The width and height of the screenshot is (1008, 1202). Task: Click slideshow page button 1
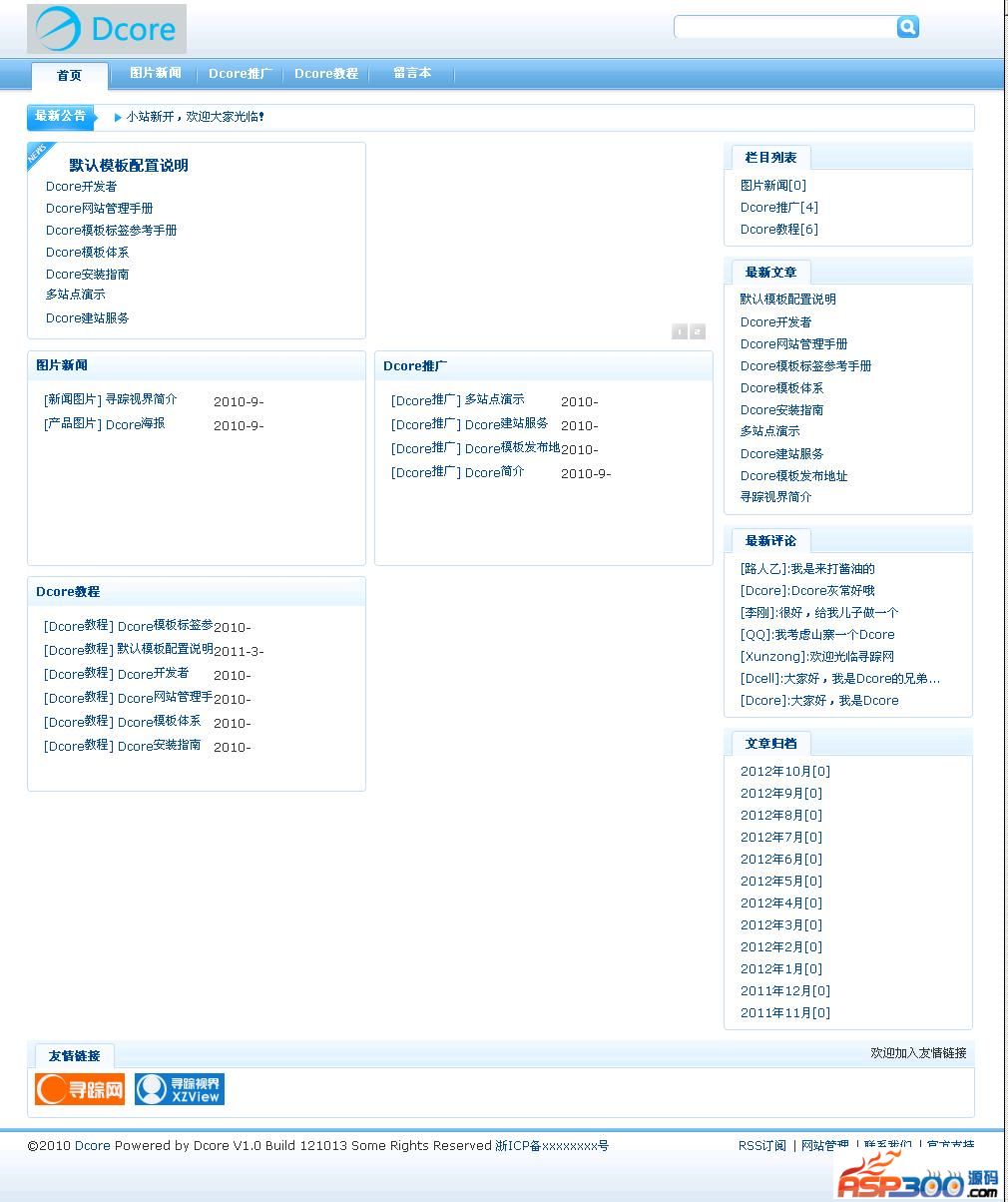(680, 331)
